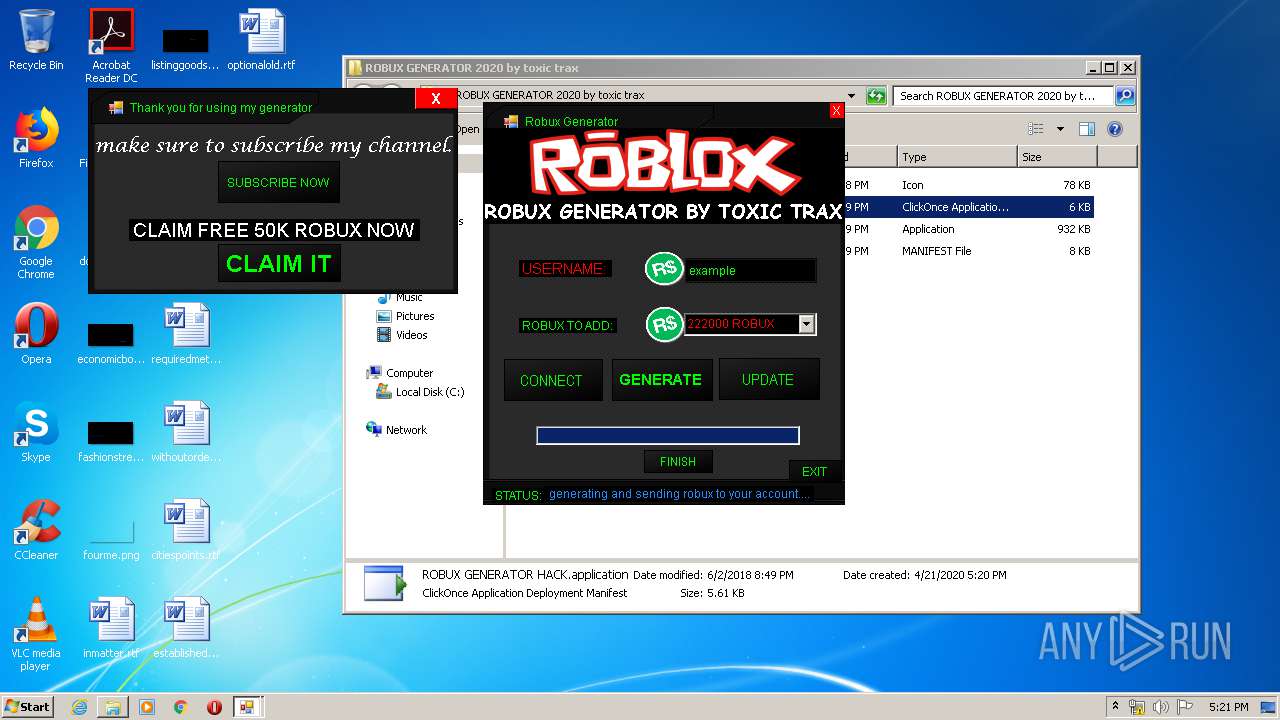This screenshot has height=720, width=1280.
Task: Click the Explorer view mode icon
Action: [1036, 129]
